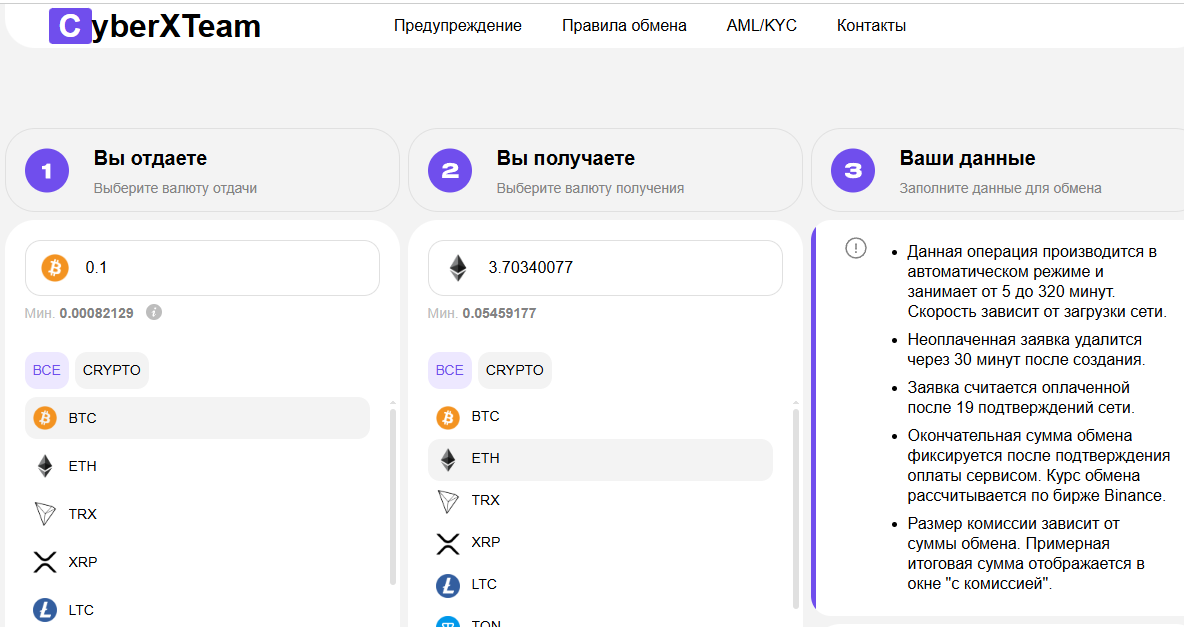Click the TON icon in the receive list
Viewport: 1184px width, 627px height.
(x=448, y=622)
